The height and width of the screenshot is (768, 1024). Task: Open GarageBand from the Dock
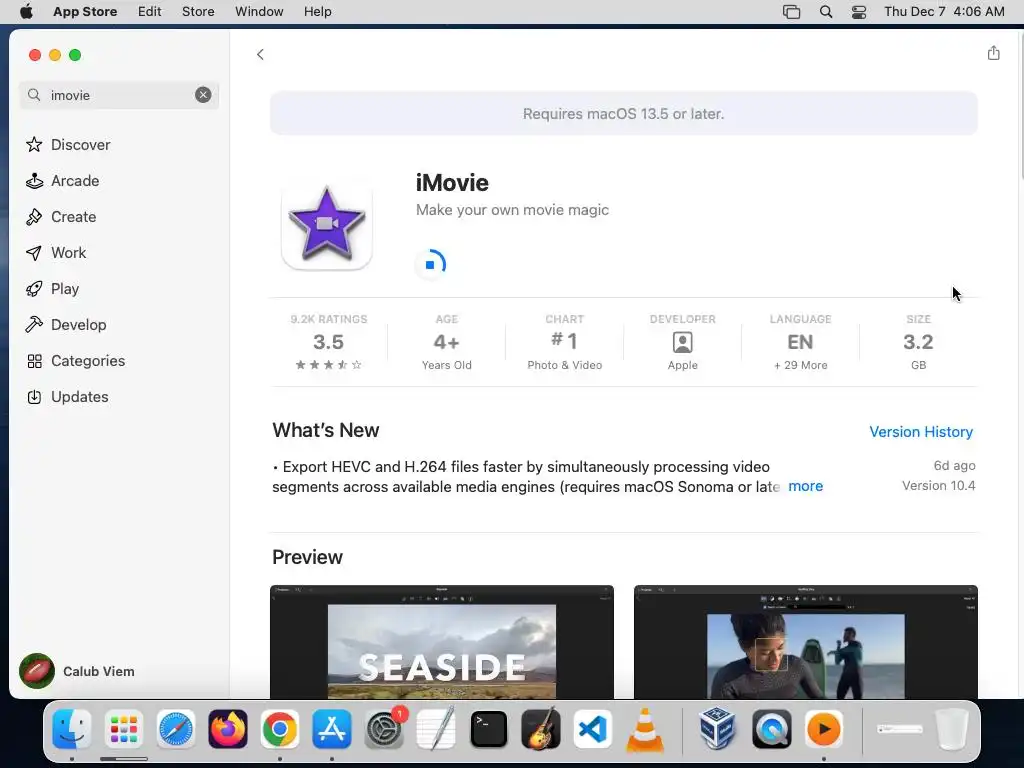[x=541, y=729]
